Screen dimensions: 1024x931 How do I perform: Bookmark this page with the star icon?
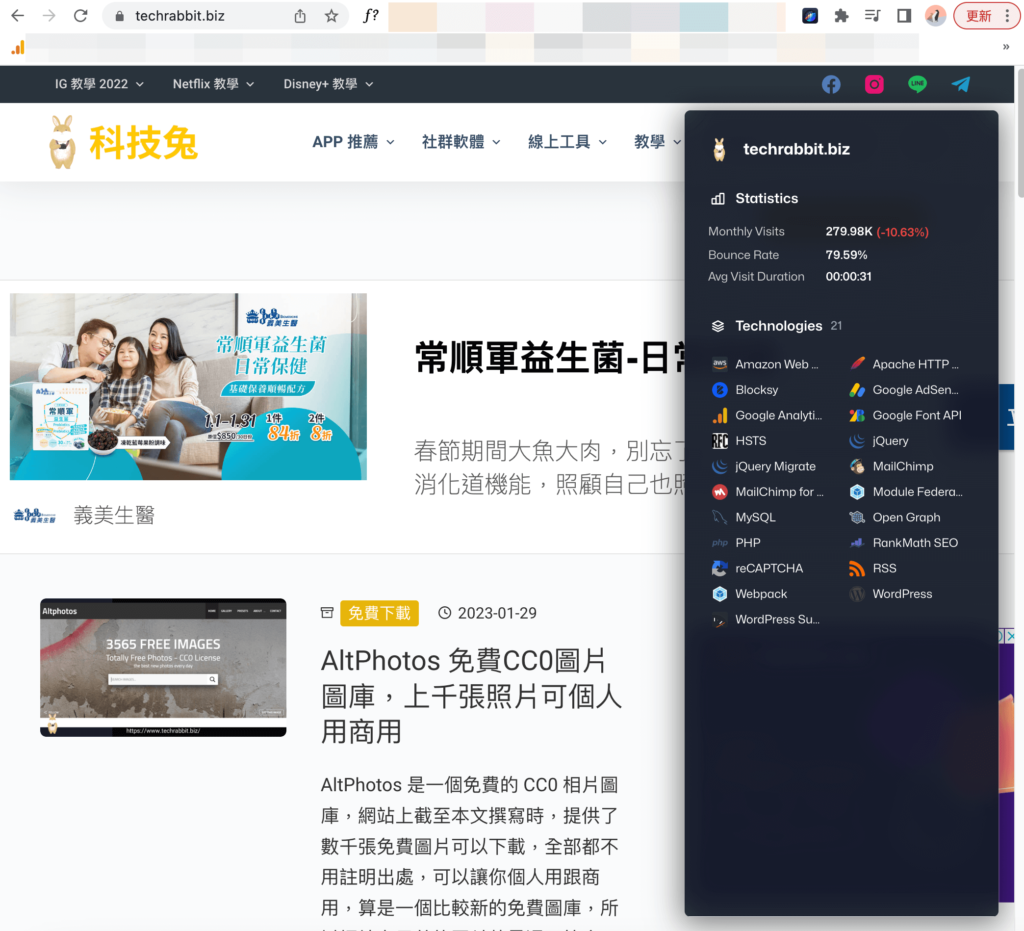332,16
